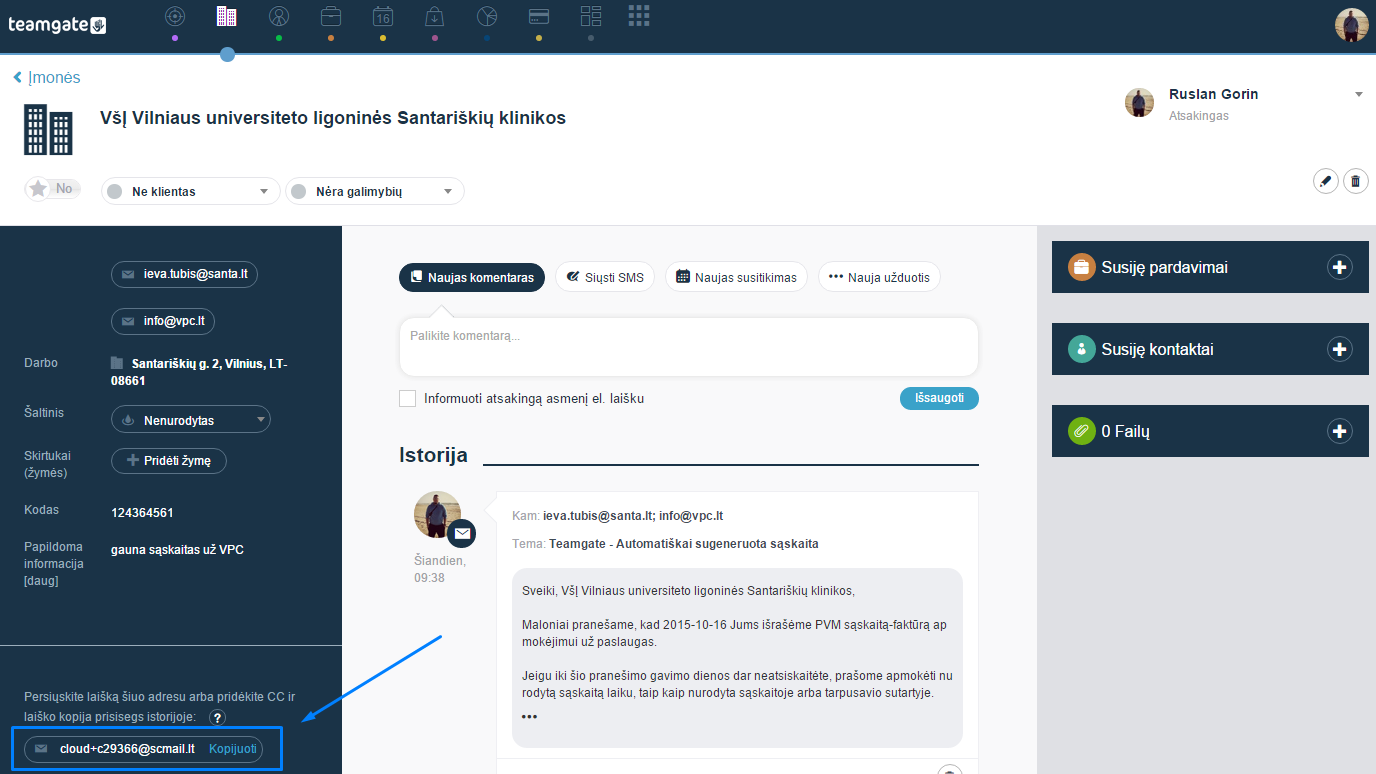This screenshot has height=774, width=1376.
Task: Add a related sale with plus icon
Action: point(1339,267)
